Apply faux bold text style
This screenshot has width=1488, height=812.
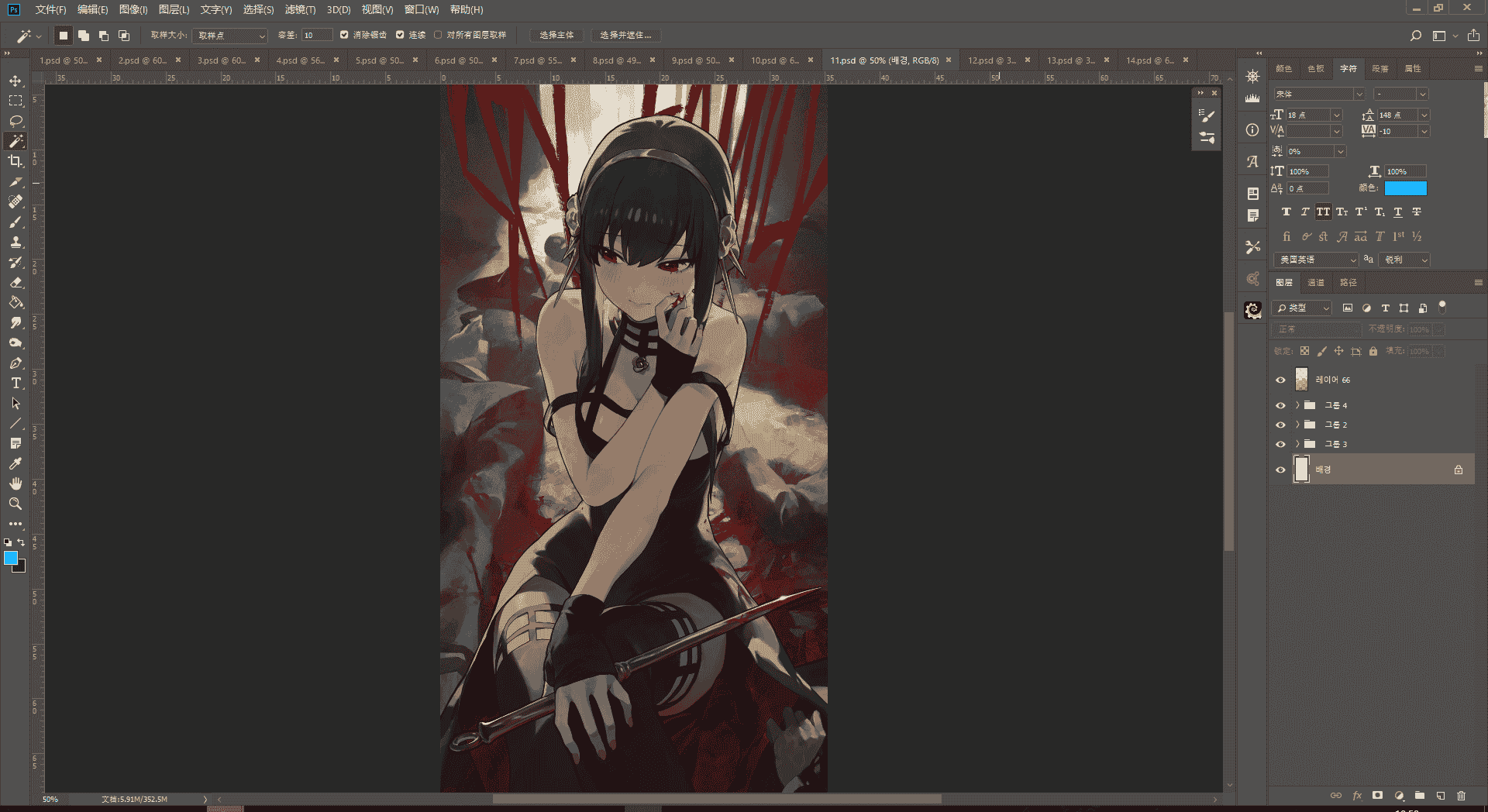[x=1286, y=212]
